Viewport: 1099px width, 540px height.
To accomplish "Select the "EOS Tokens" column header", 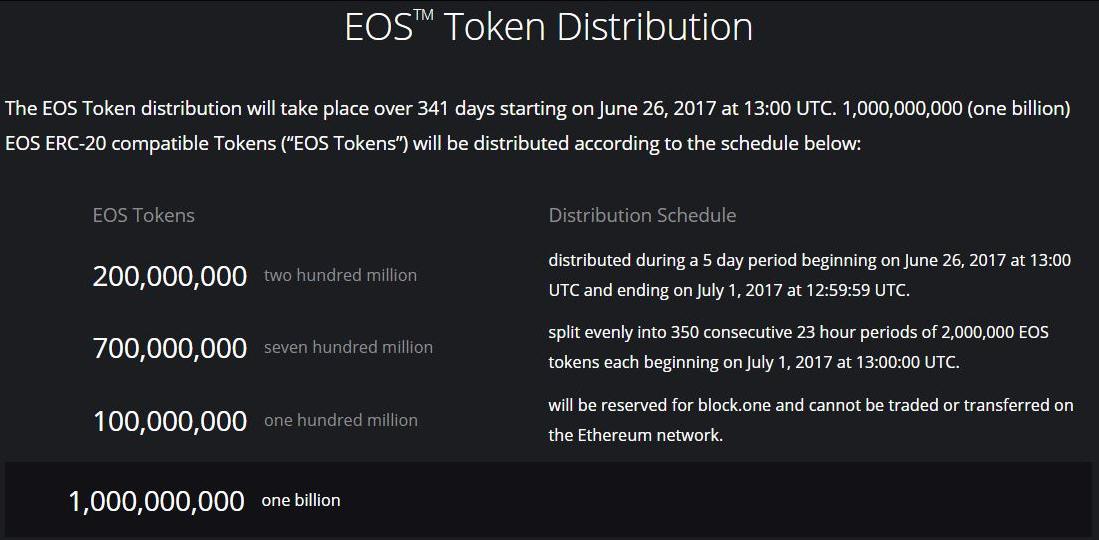I will [x=143, y=215].
